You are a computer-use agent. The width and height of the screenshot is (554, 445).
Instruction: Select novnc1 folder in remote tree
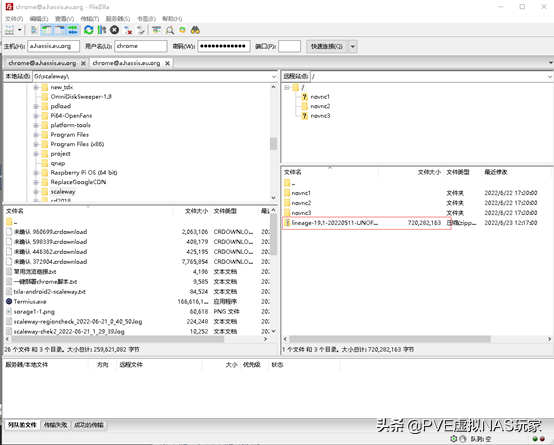tap(320, 96)
